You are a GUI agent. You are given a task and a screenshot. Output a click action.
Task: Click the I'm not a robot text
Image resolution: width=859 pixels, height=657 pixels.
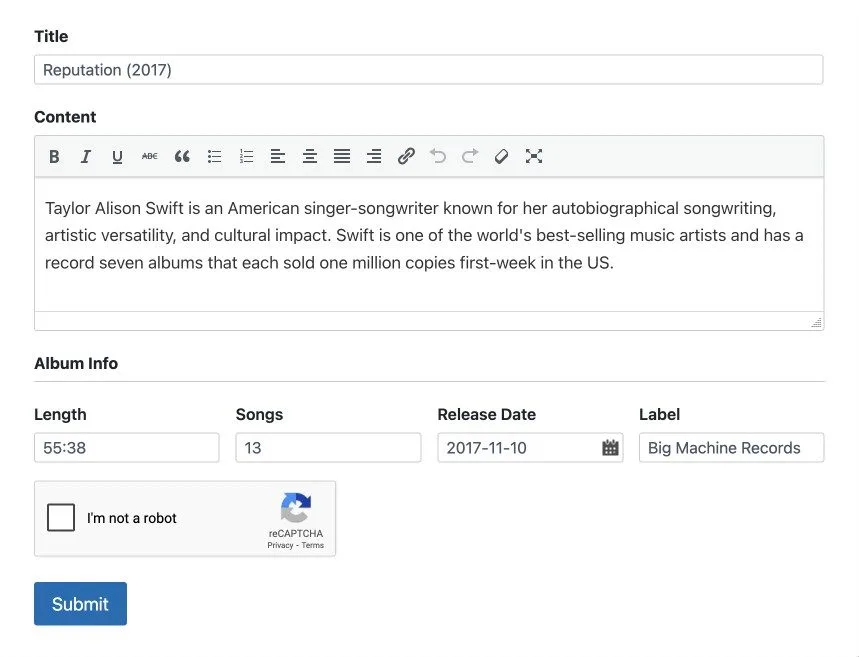pos(131,518)
